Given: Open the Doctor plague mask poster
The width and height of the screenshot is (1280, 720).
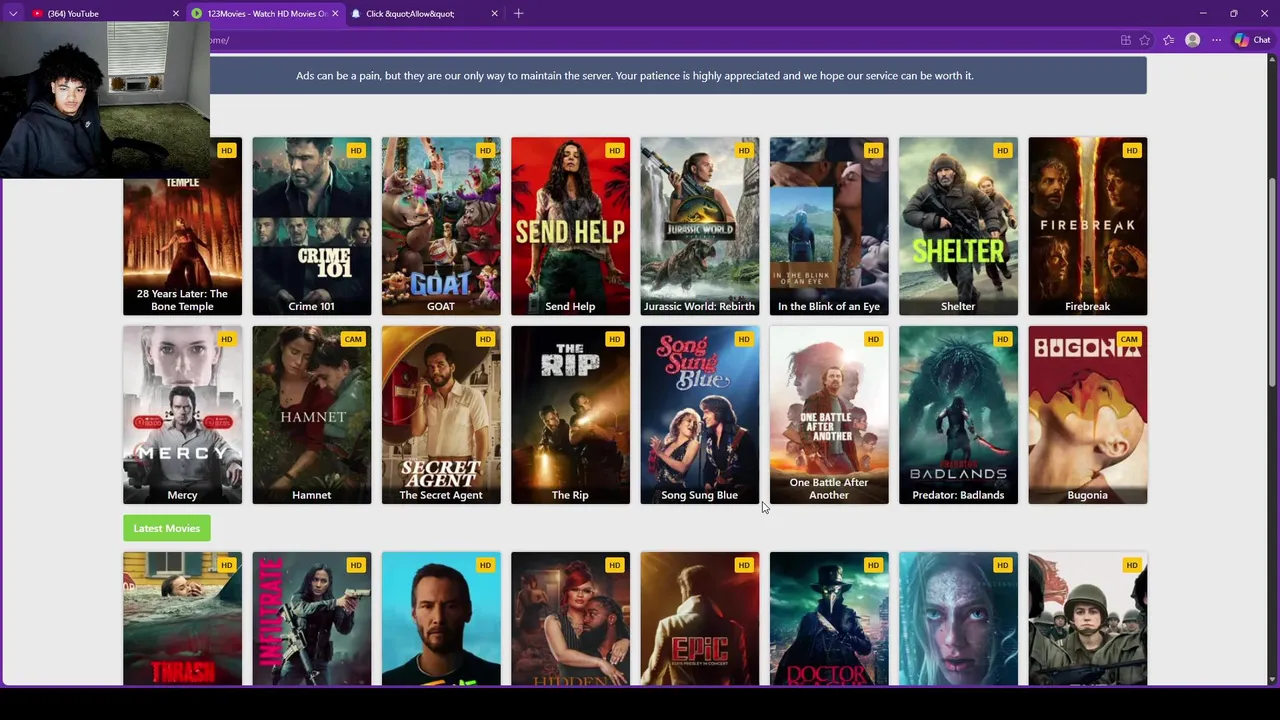Looking at the screenshot, I should [x=829, y=619].
